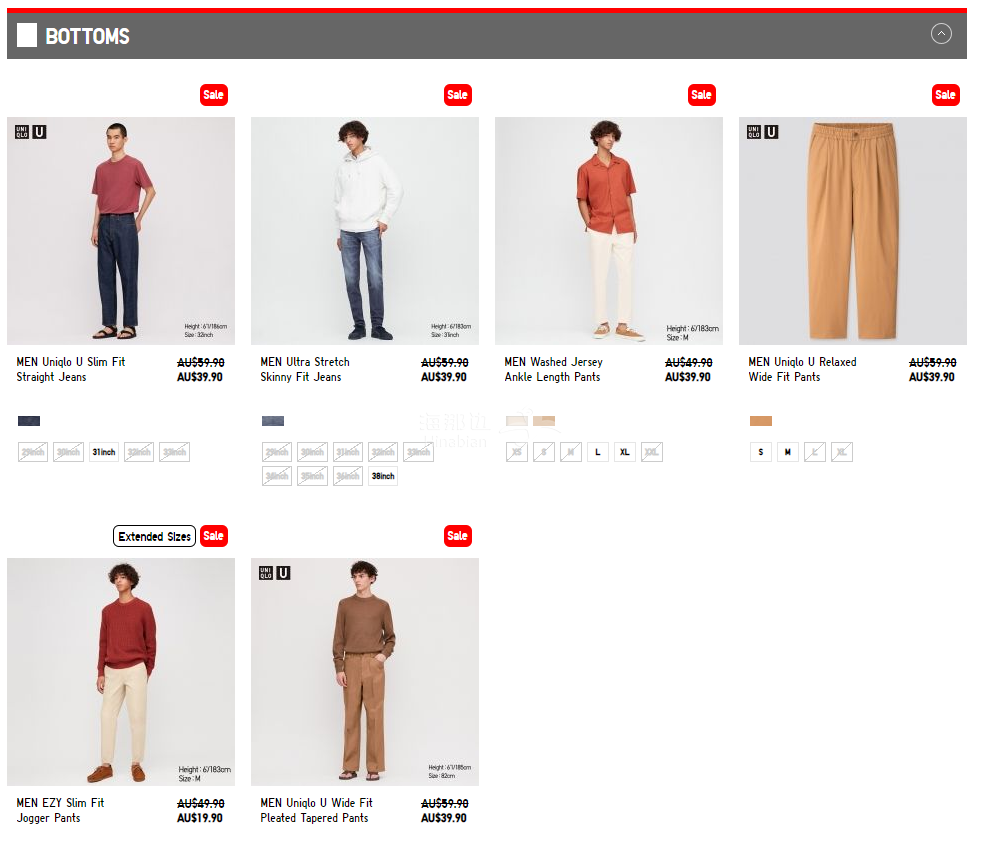Image resolution: width=985 pixels, height=856 pixels.
Task: Click the Sale badge above Washed Jersey Pants
Action: [x=701, y=95]
